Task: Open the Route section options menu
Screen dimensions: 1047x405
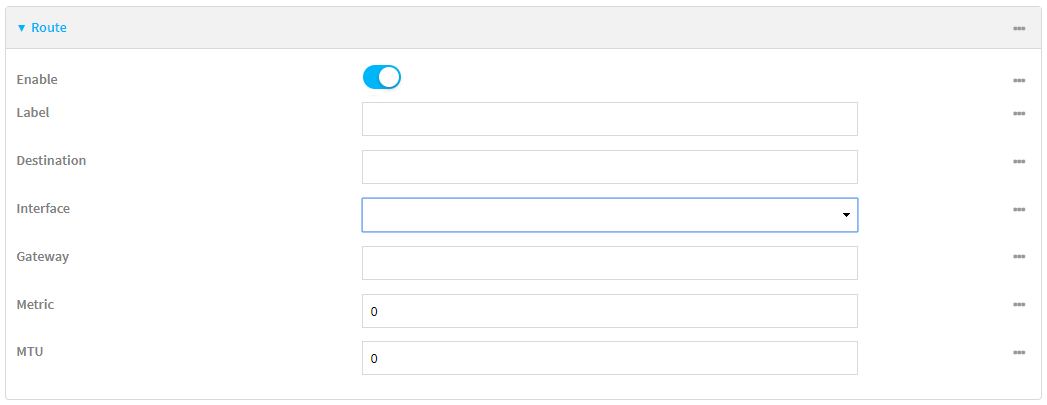Action: [x=1018, y=28]
